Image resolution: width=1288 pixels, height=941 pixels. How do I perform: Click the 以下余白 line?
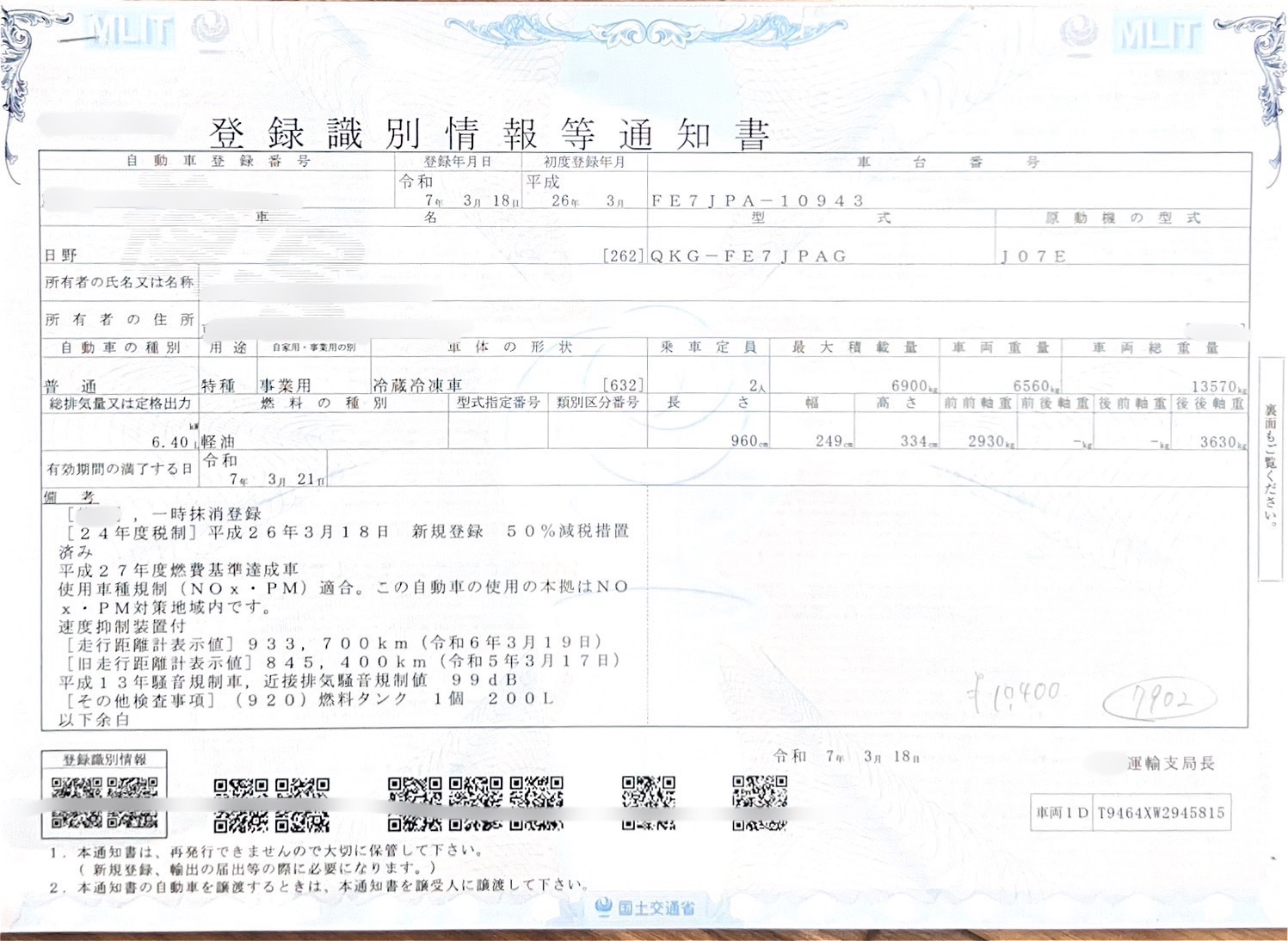[93, 720]
